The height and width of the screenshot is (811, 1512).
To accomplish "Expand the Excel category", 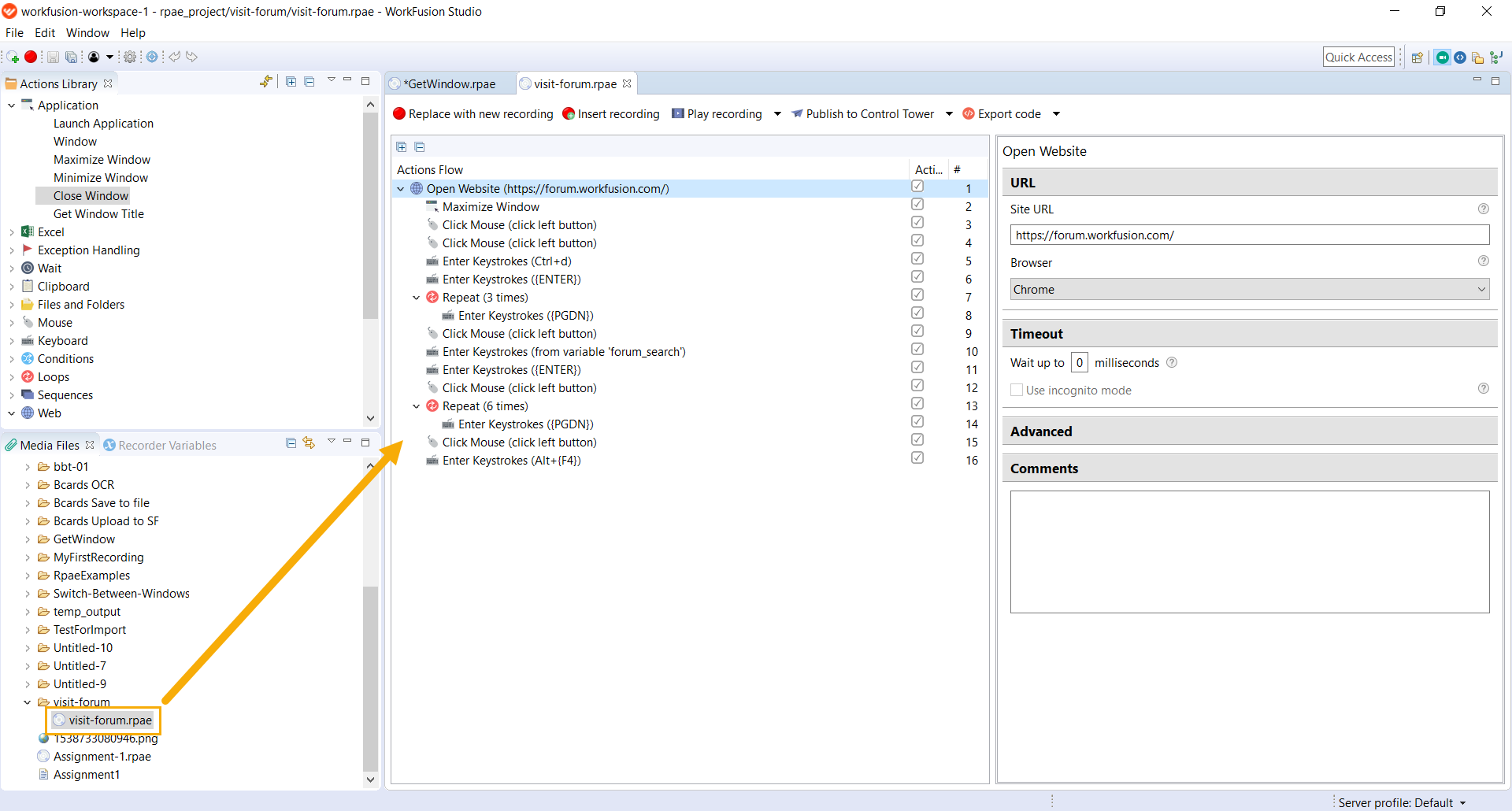I will point(12,232).
